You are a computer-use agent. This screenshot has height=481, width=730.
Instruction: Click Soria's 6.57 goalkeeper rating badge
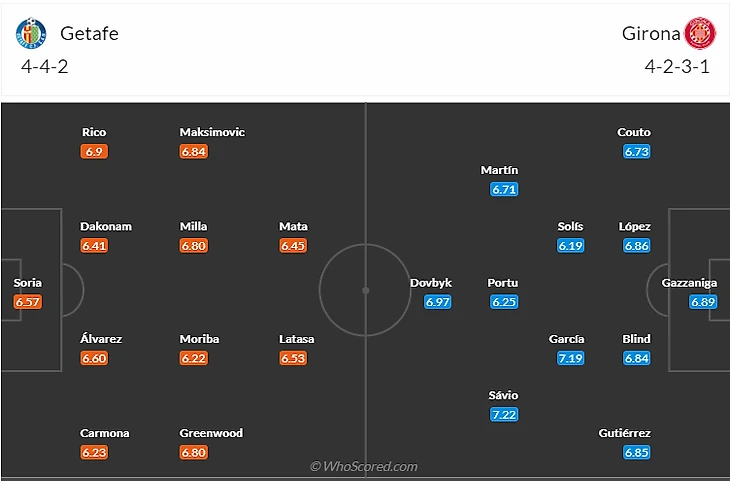point(28,302)
